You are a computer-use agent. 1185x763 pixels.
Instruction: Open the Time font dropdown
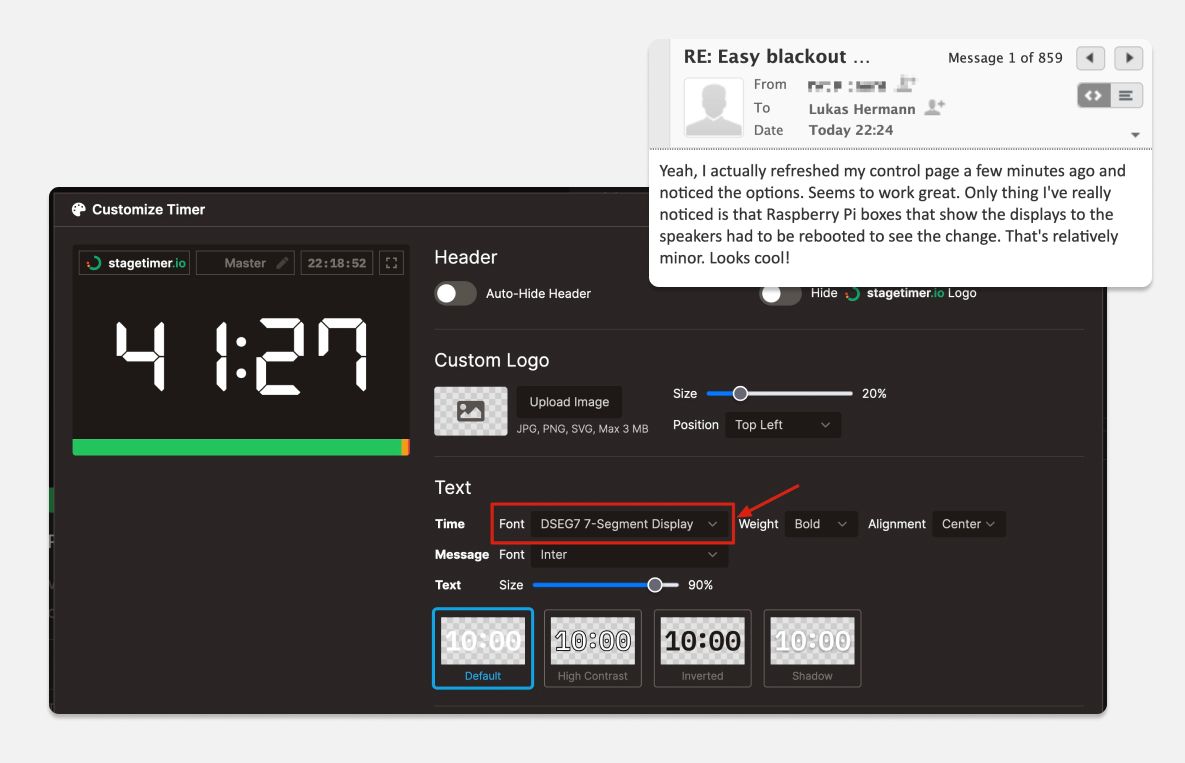coord(628,524)
